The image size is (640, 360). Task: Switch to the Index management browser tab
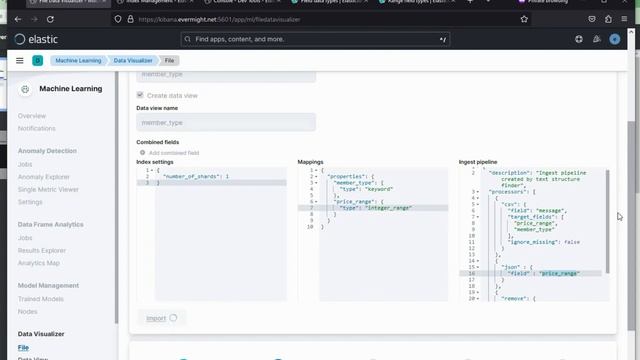[154, 2]
